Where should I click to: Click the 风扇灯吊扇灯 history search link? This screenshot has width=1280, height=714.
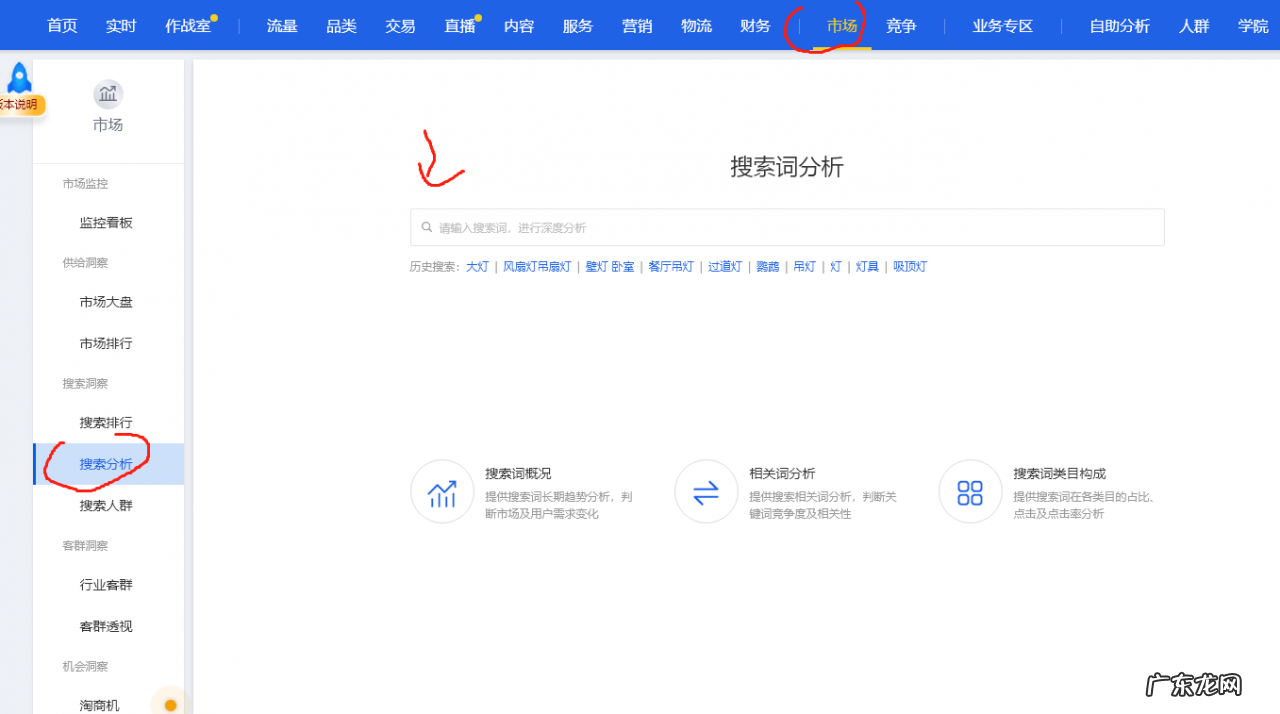tap(537, 266)
